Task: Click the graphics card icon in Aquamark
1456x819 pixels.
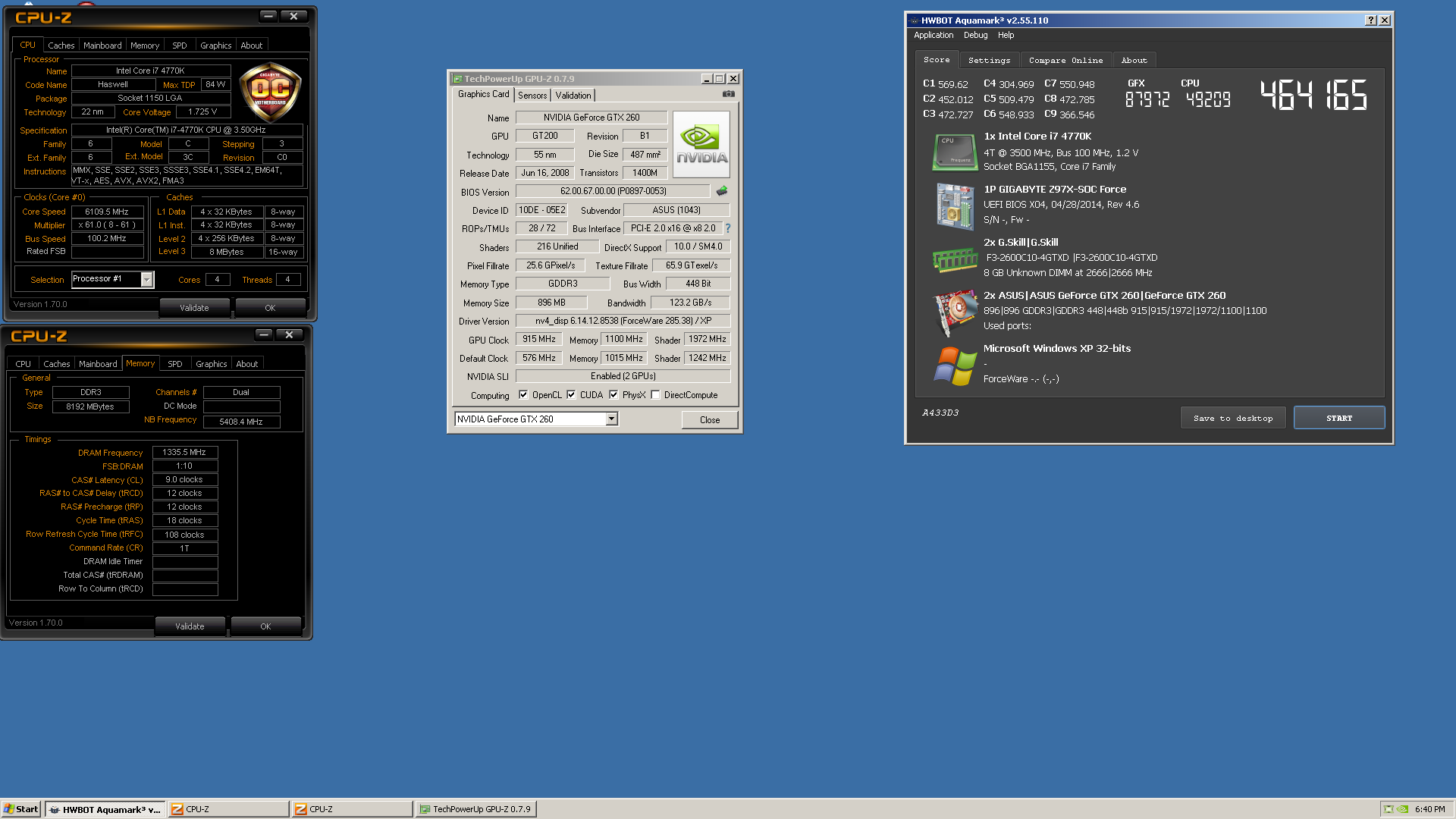Action: coord(955,312)
